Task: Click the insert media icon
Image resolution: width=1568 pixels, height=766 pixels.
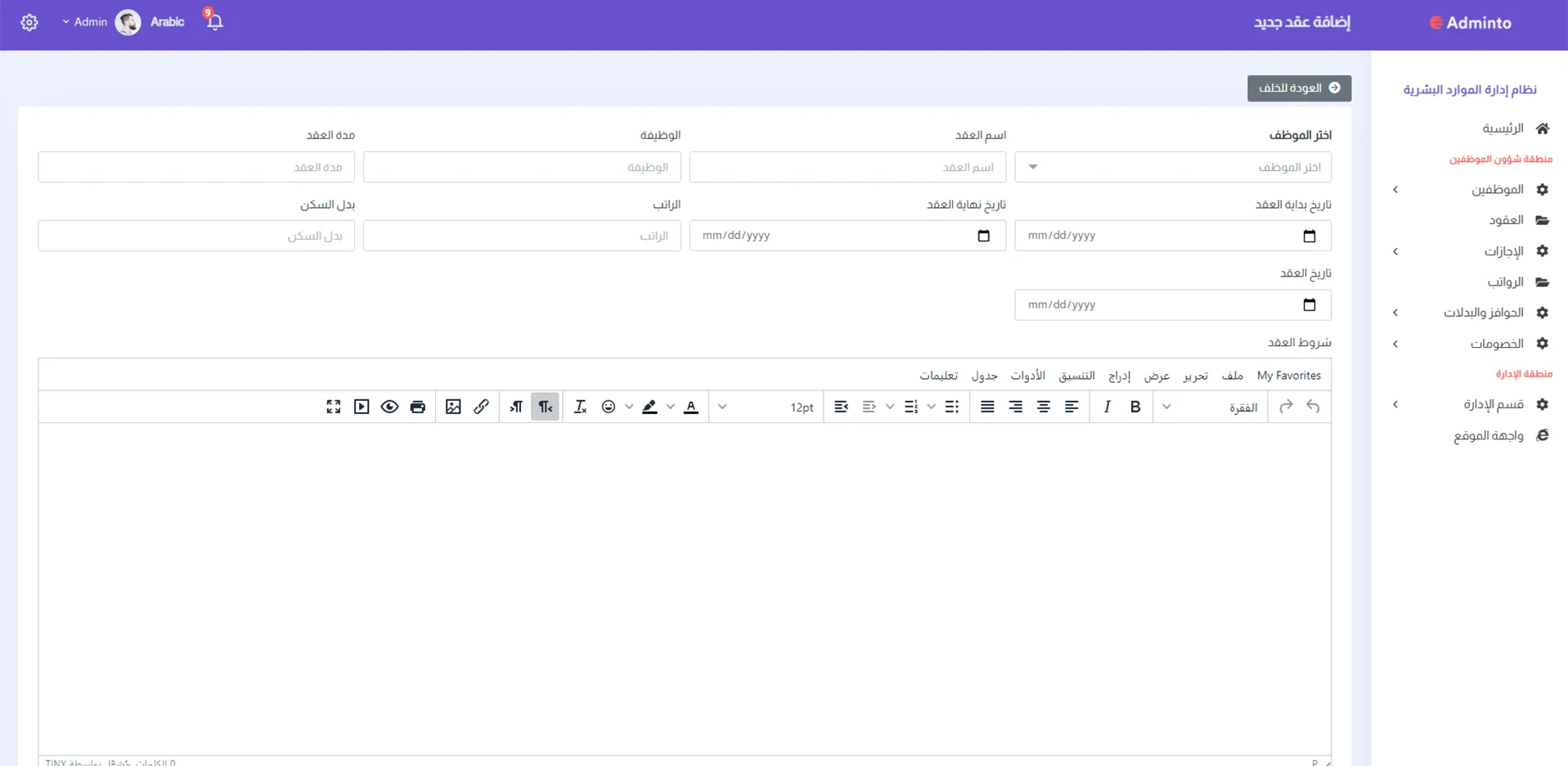Action: [362, 407]
